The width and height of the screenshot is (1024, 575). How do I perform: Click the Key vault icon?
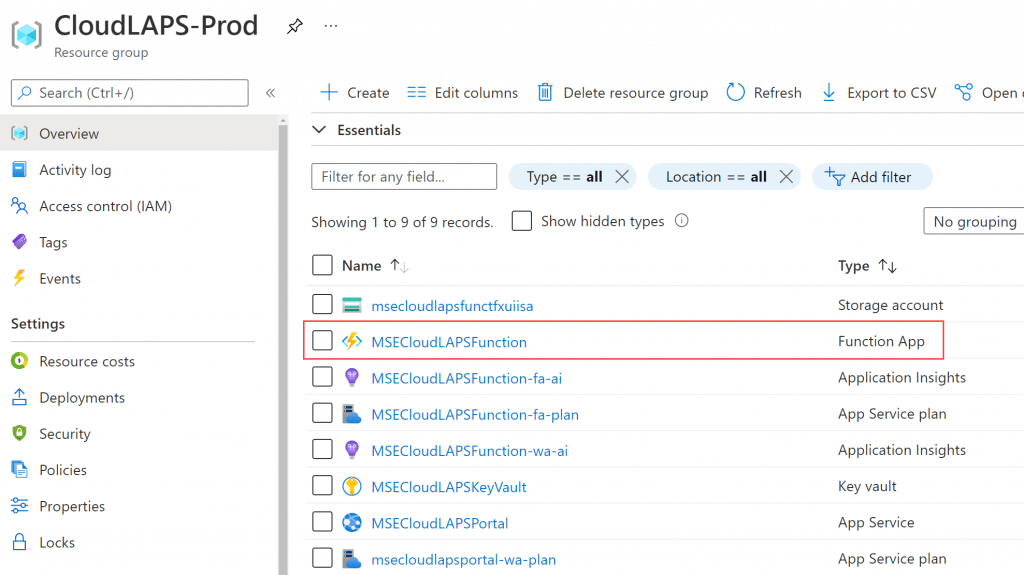tap(352, 486)
